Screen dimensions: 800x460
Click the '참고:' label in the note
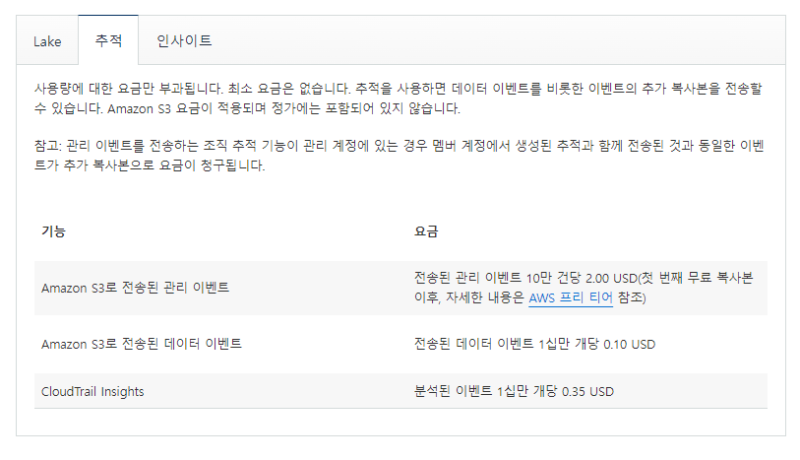pos(46,146)
